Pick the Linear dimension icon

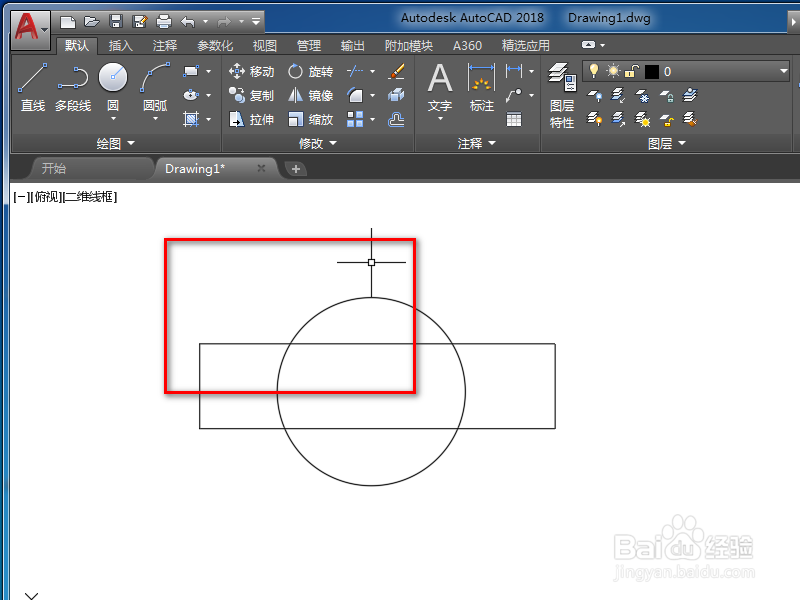514,71
